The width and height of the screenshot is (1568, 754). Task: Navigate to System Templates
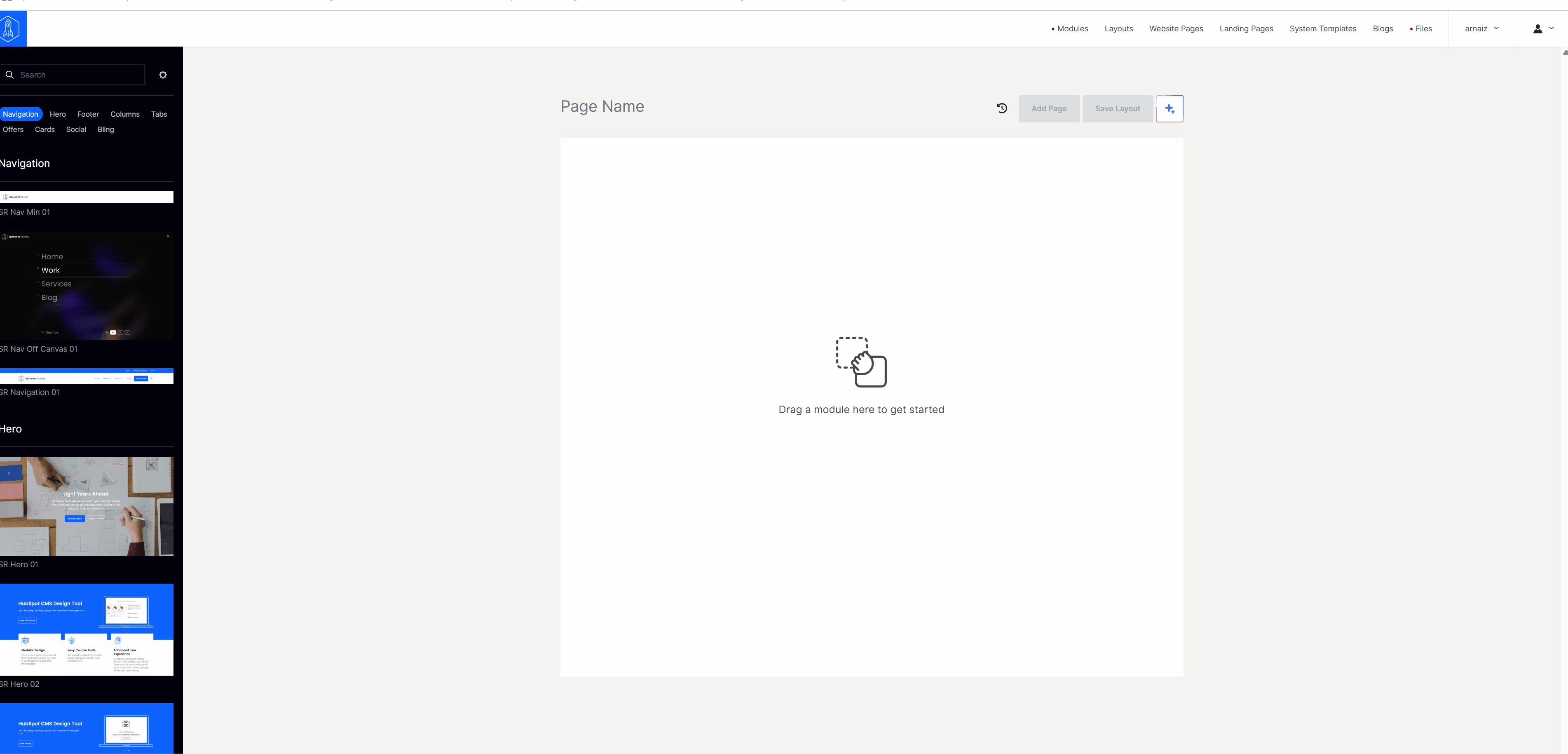coord(1323,28)
